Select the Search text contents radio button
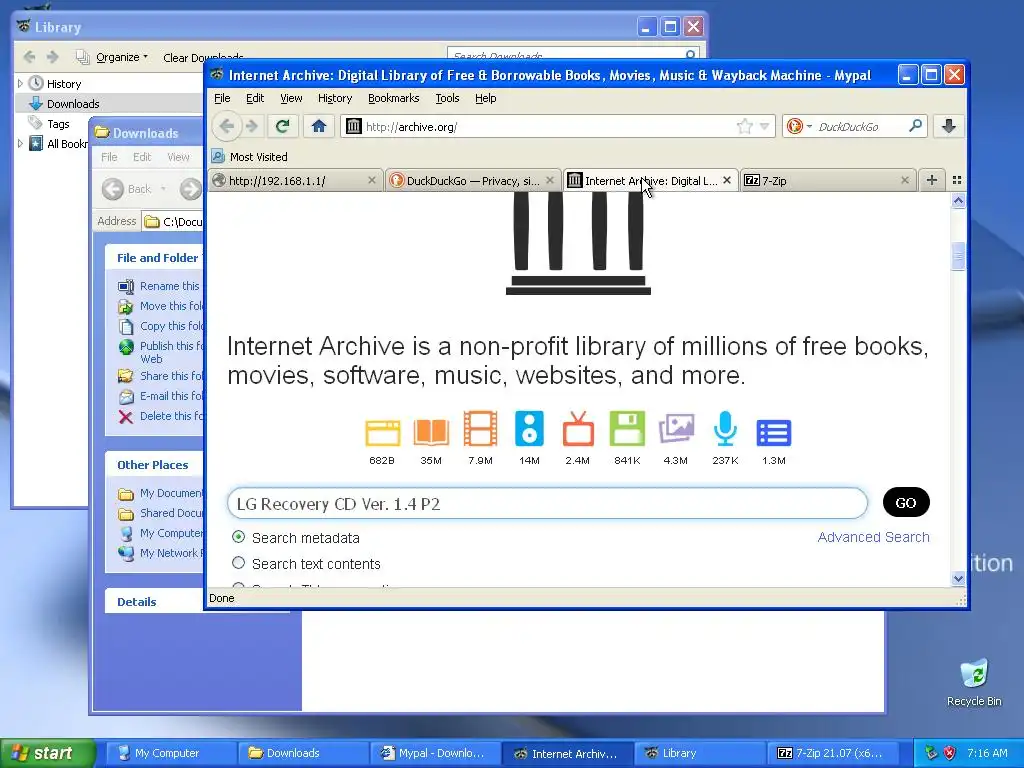Viewport: 1024px width, 768px height. point(238,563)
